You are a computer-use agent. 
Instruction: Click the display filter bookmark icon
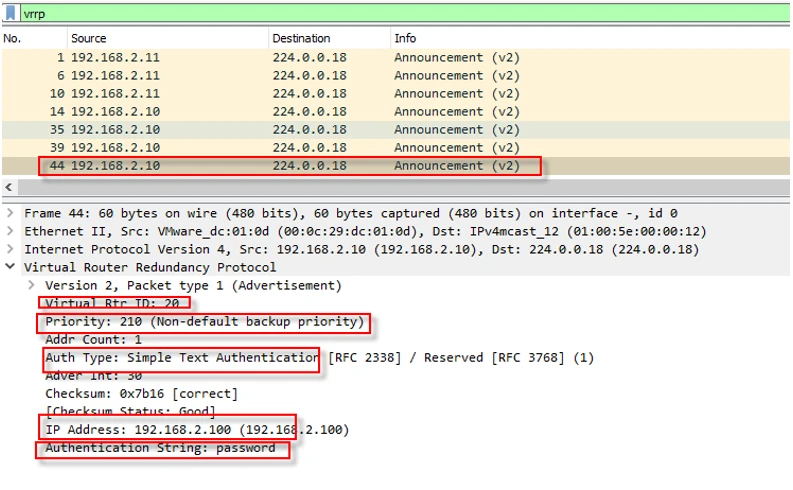10,14
